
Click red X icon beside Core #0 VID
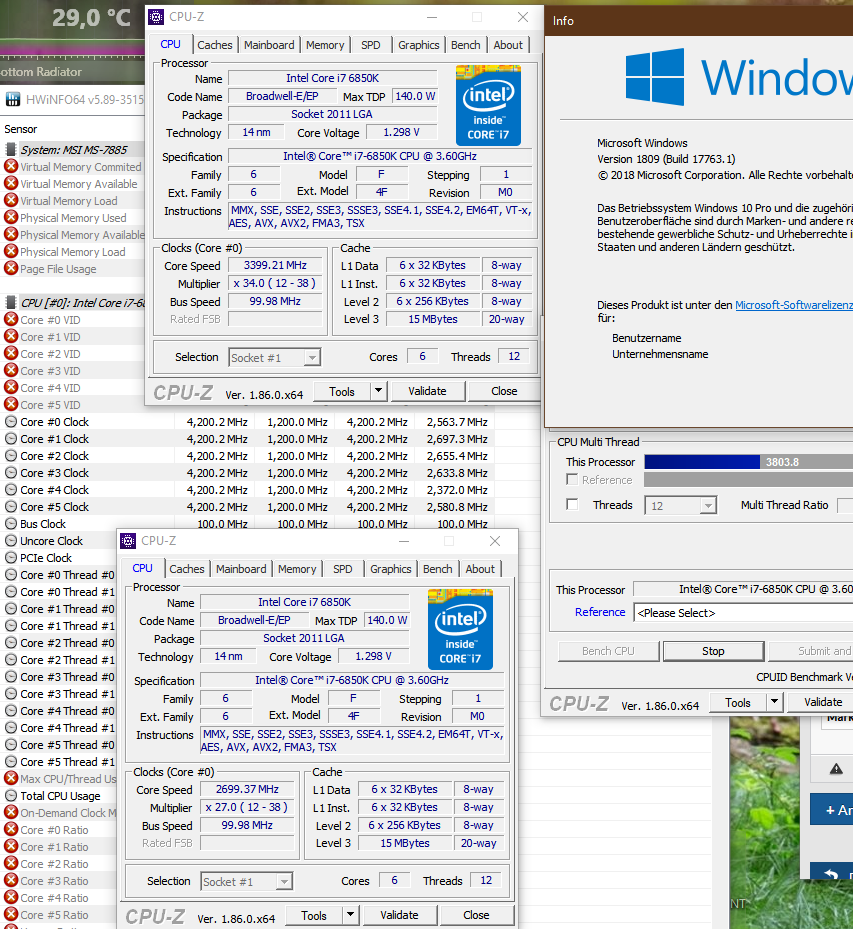(11, 319)
